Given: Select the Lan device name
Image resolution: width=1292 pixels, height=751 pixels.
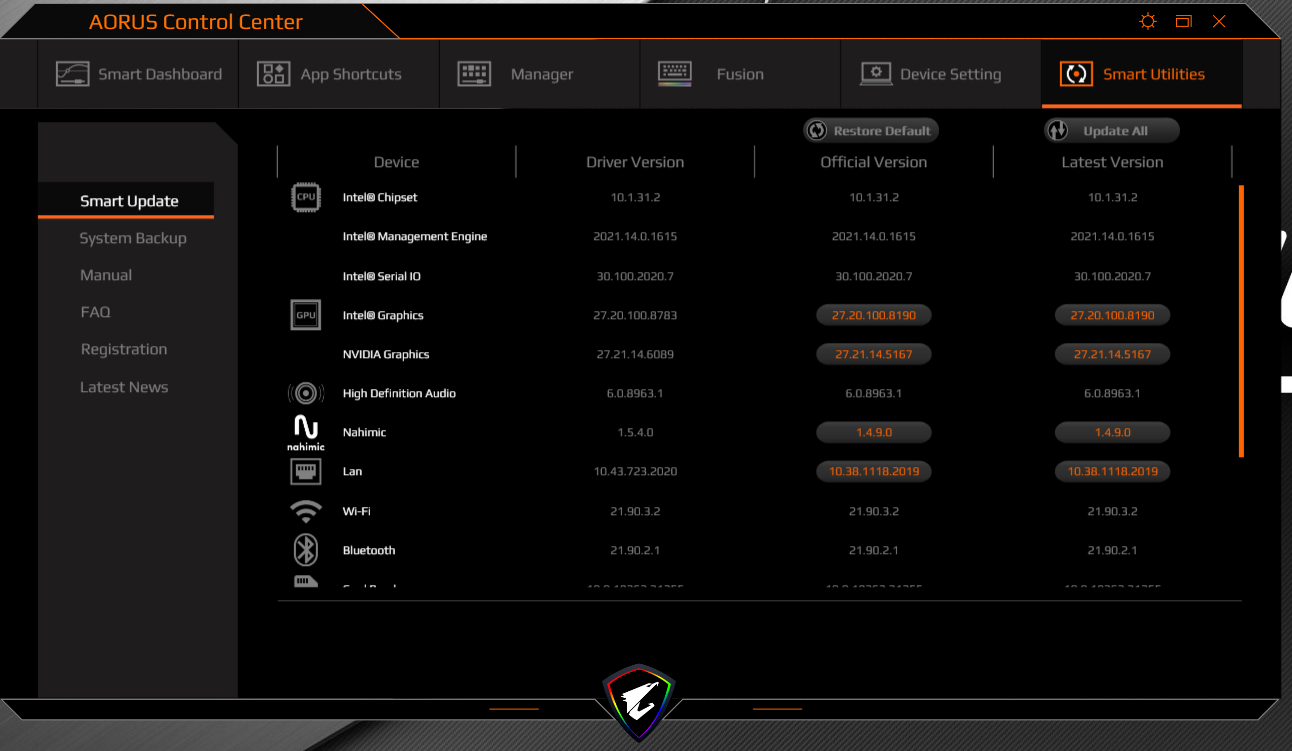Looking at the screenshot, I should click(352, 471).
